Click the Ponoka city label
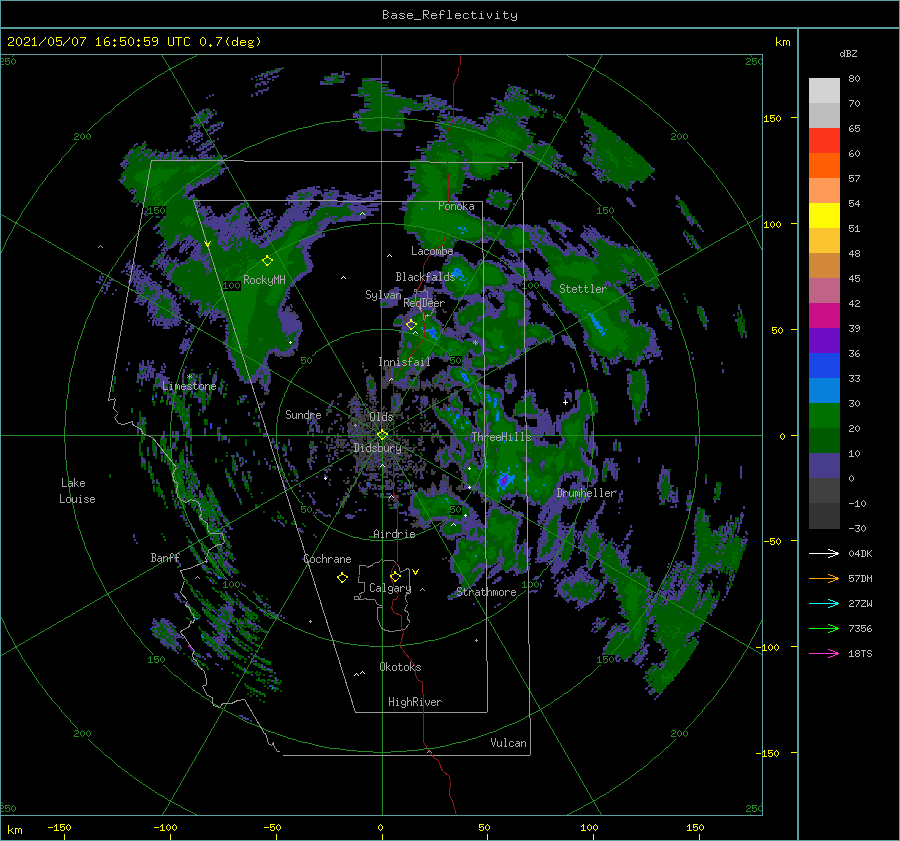 click(x=456, y=206)
